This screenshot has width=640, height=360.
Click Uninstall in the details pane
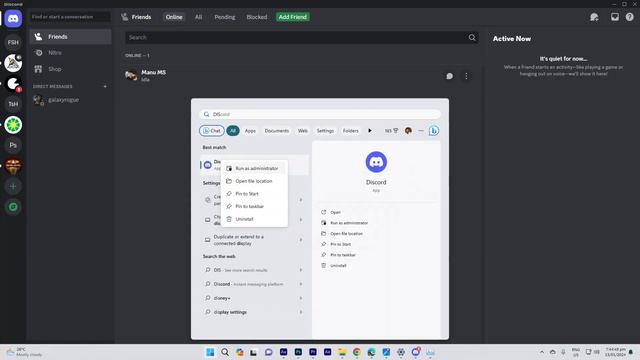click(334, 265)
